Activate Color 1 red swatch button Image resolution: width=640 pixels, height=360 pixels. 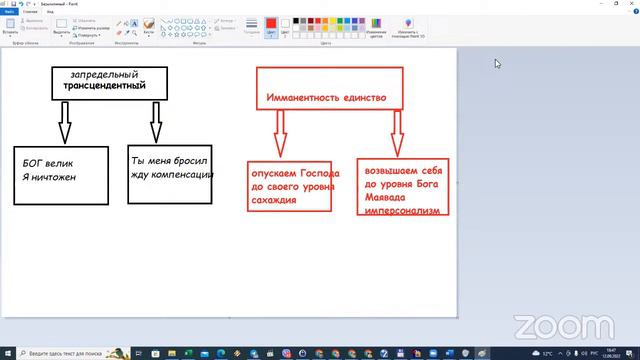271,28
